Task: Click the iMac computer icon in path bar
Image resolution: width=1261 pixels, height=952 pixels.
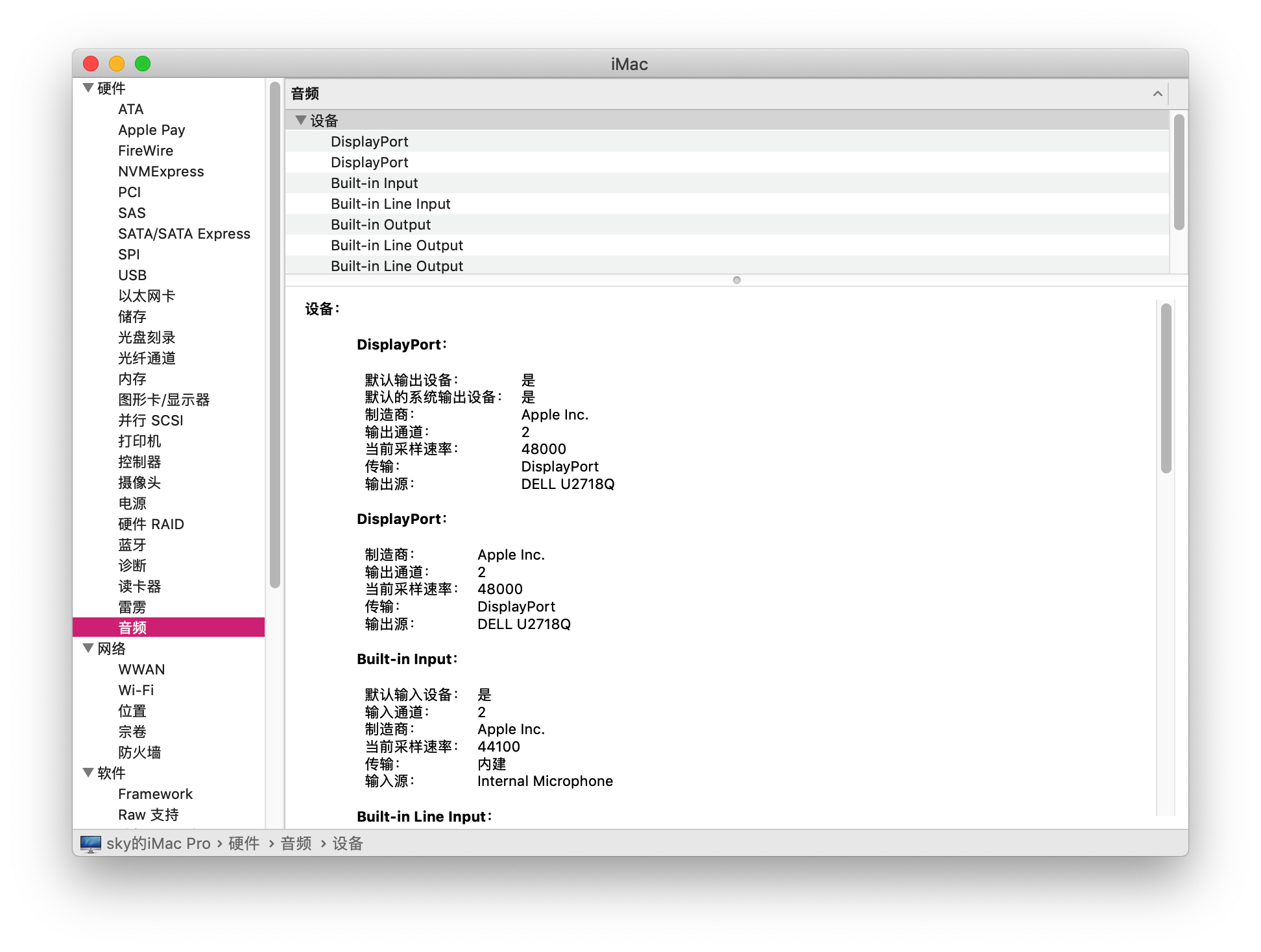Action: tap(90, 843)
